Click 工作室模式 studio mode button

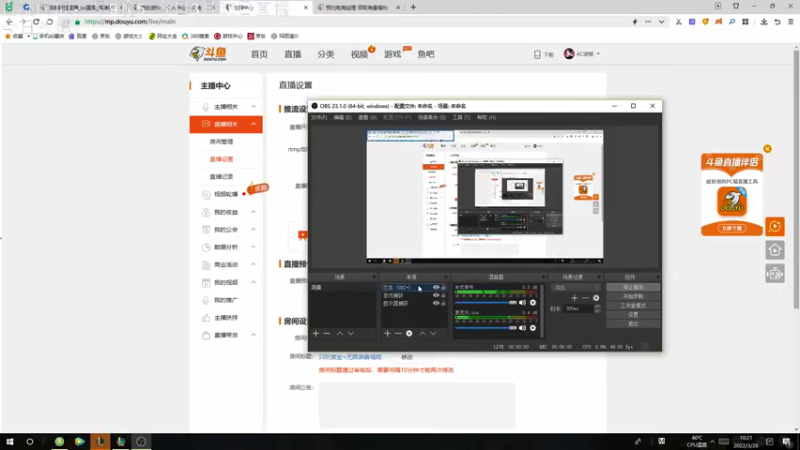(x=633, y=306)
